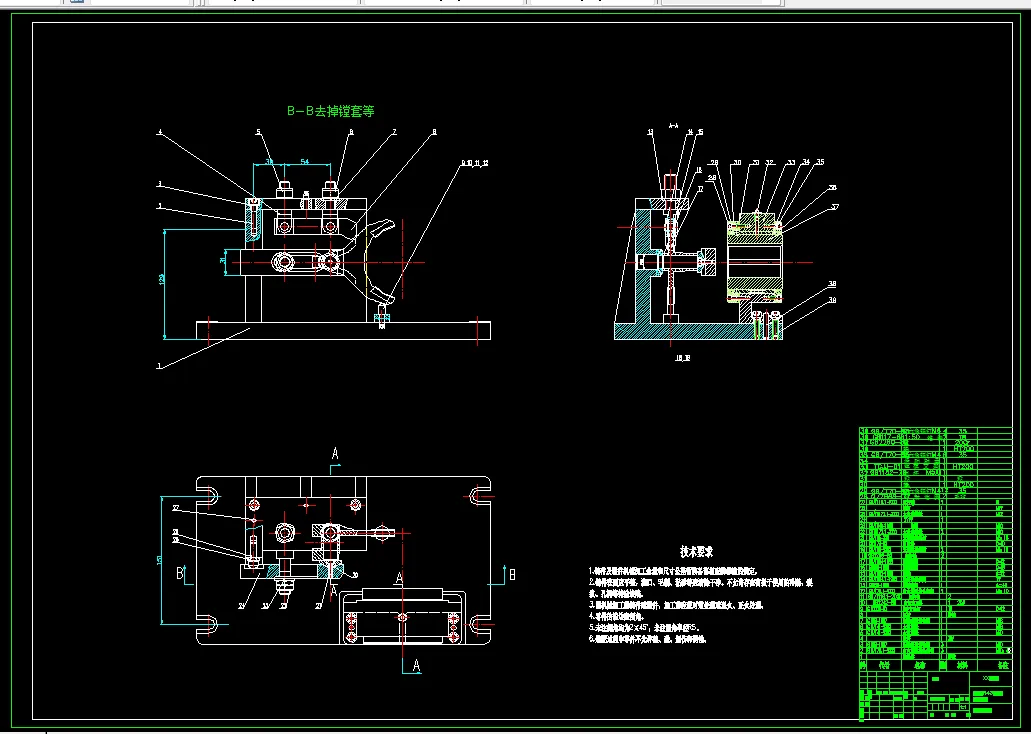The height and width of the screenshot is (734, 1031).
Task: Select balloon number "38" in section A-A
Action: tap(832, 284)
